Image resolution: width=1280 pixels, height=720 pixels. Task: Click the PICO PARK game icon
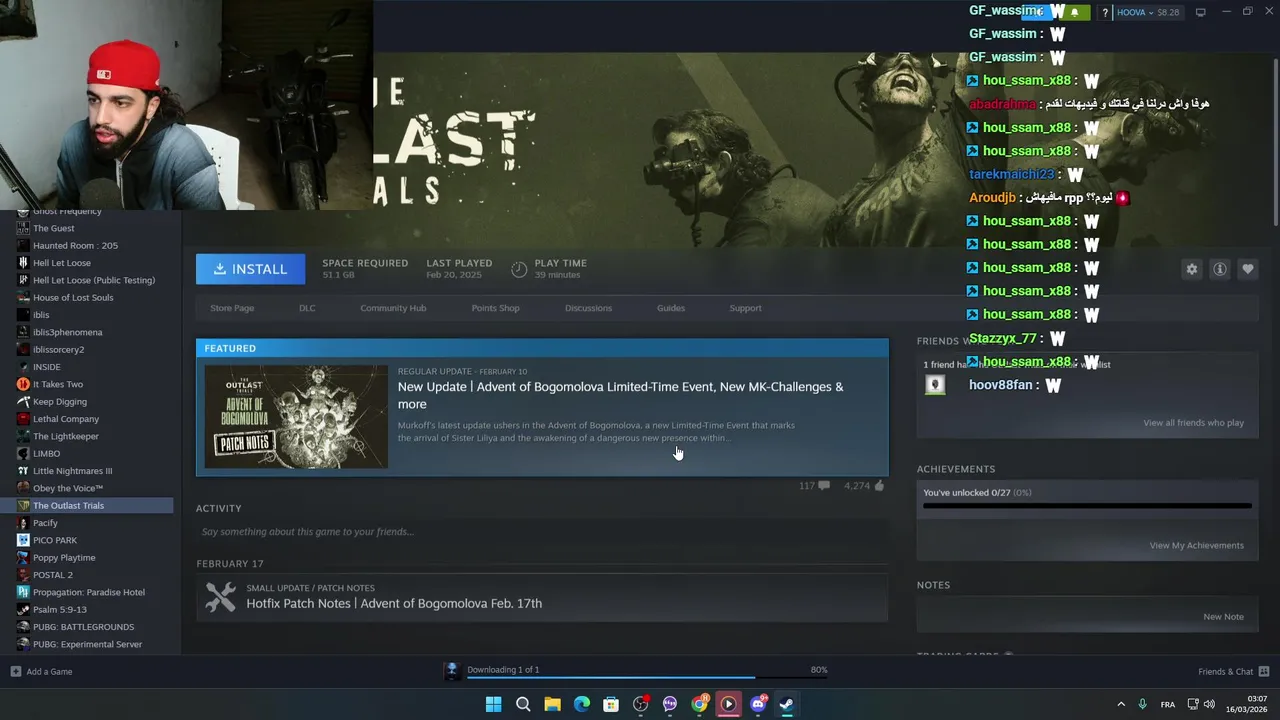point(23,540)
